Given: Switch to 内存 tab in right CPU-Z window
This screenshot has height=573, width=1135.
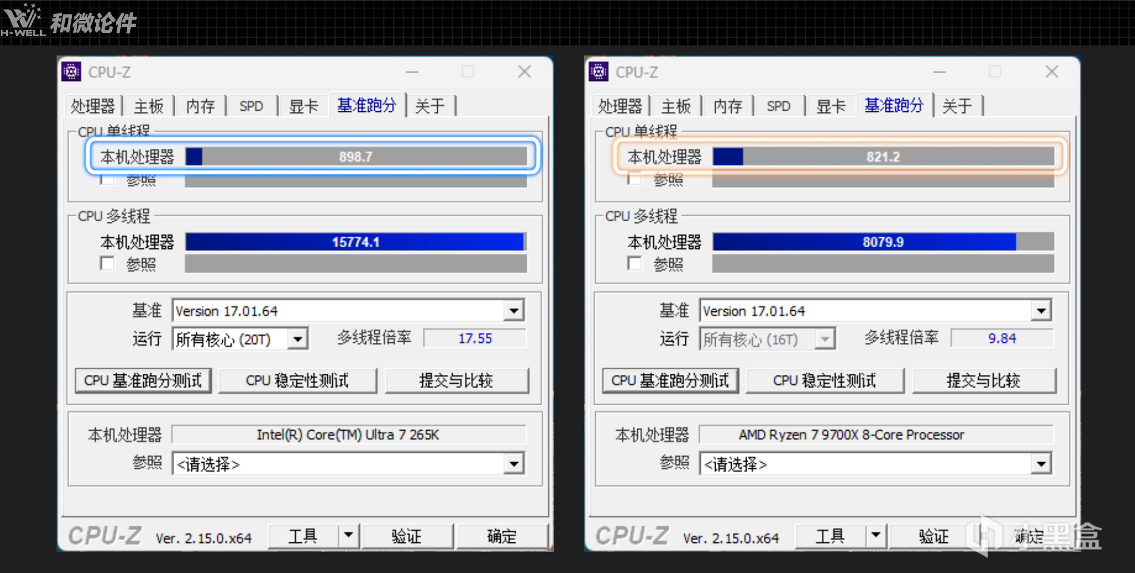Looking at the screenshot, I should click(728, 106).
